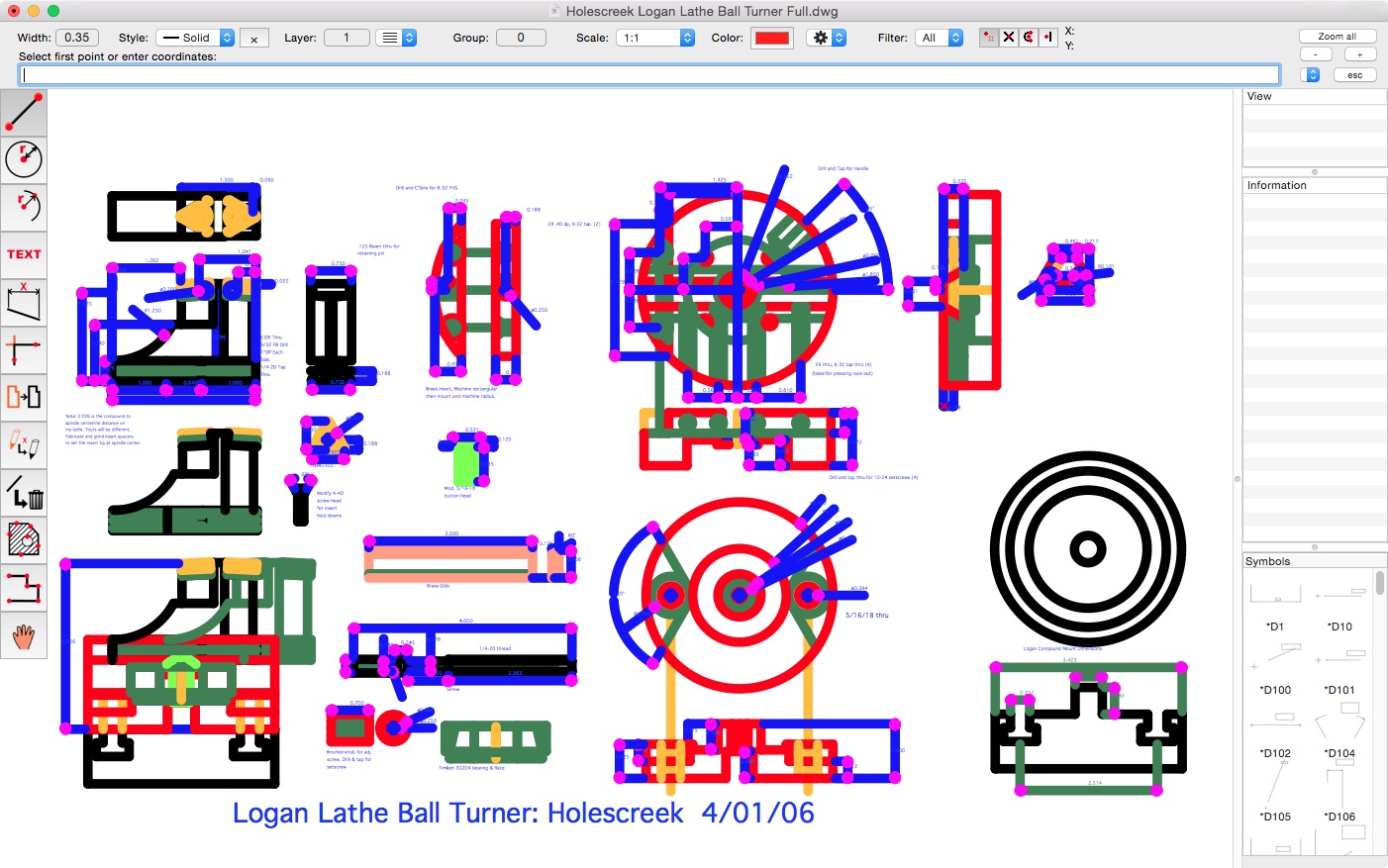Open the Filter All dropdown
This screenshot has height=868, width=1388.
(940, 38)
